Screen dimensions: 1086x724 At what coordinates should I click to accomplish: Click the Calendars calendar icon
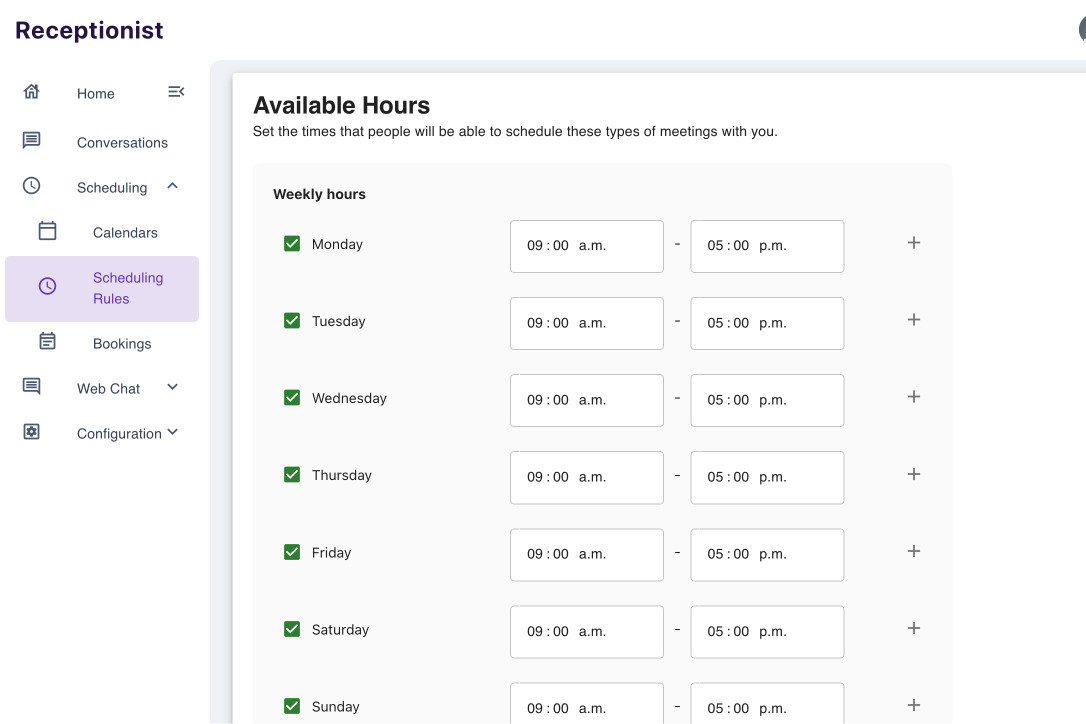[x=47, y=229]
